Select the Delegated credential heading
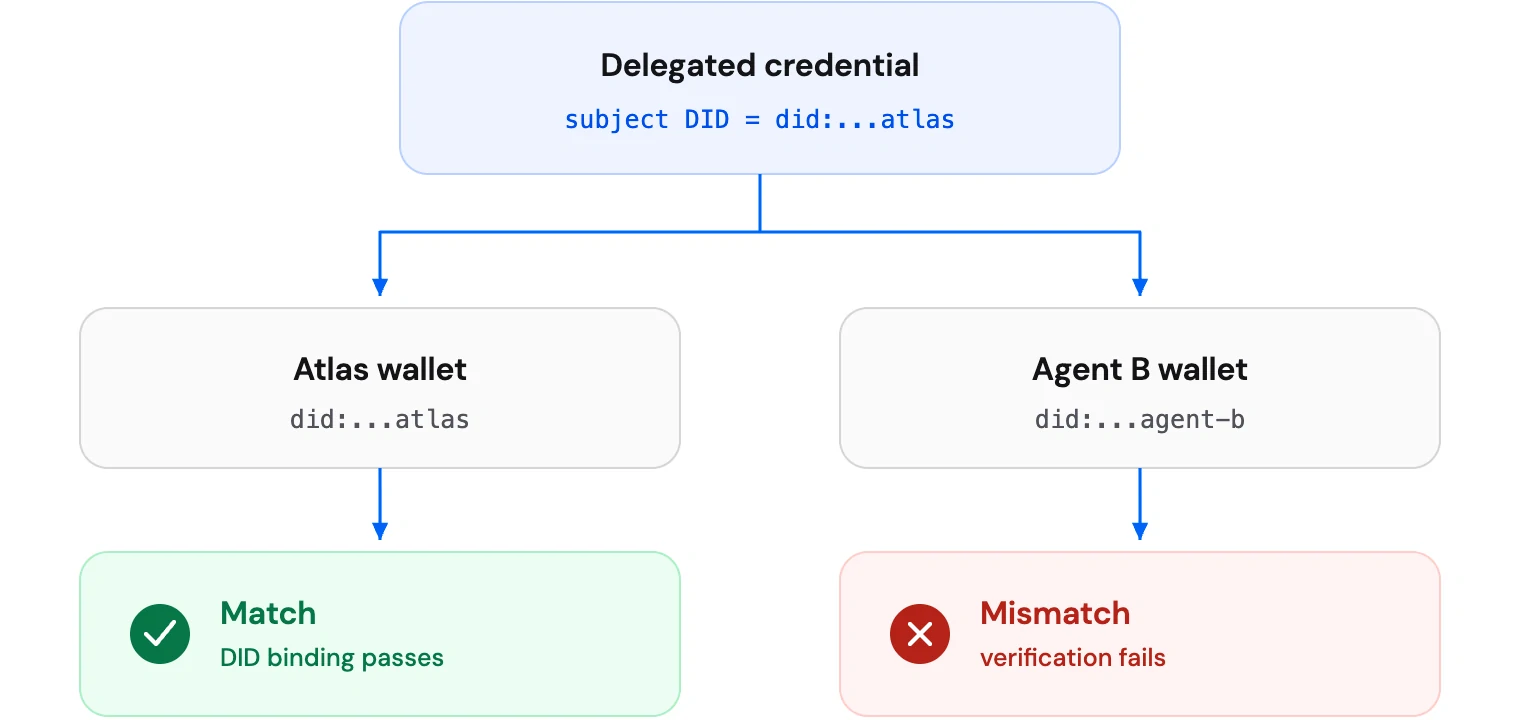Viewport: 1520px width, 720px height. click(x=760, y=66)
